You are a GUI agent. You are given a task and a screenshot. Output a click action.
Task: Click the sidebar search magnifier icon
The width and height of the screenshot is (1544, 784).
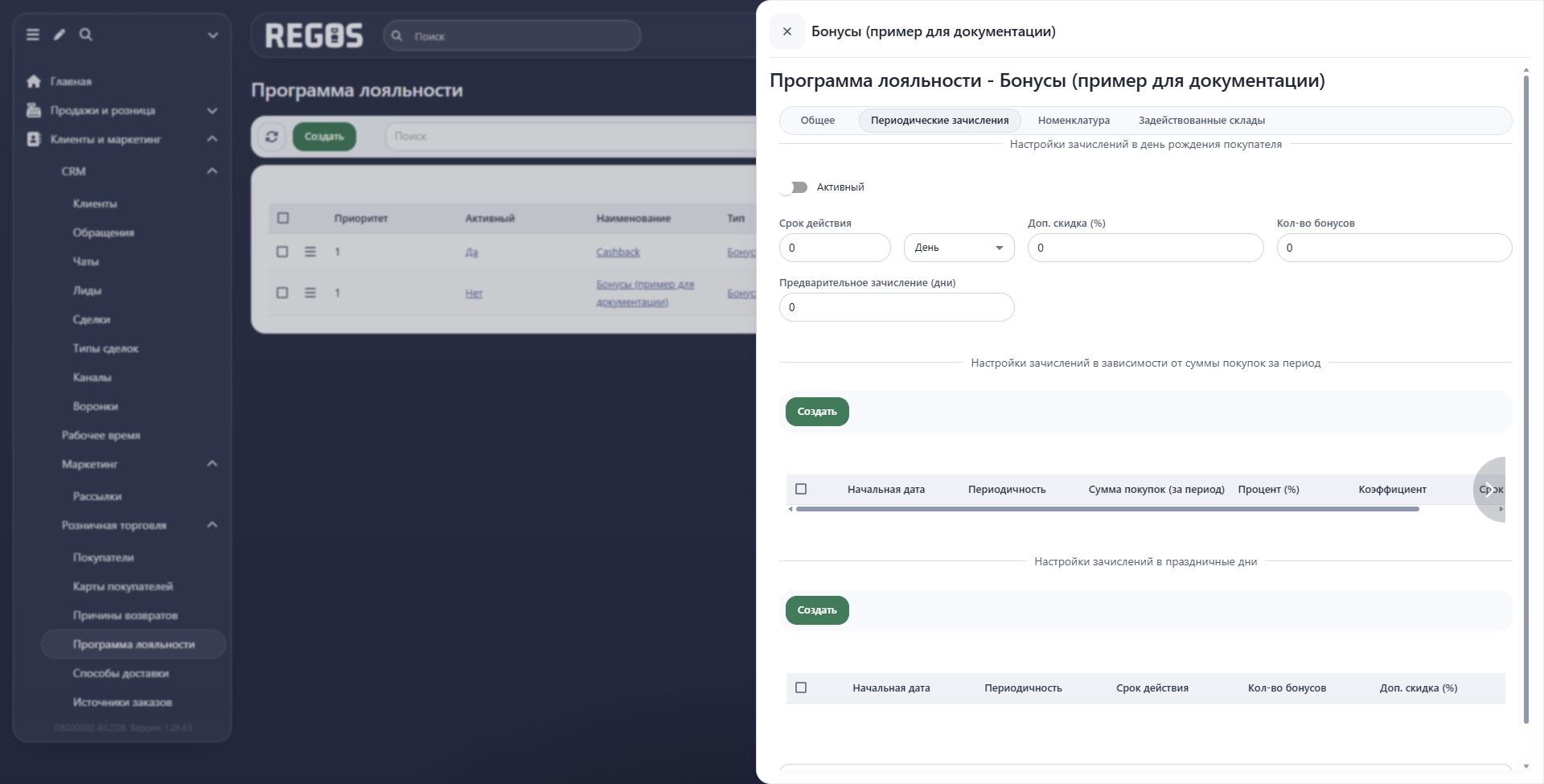[86, 35]
